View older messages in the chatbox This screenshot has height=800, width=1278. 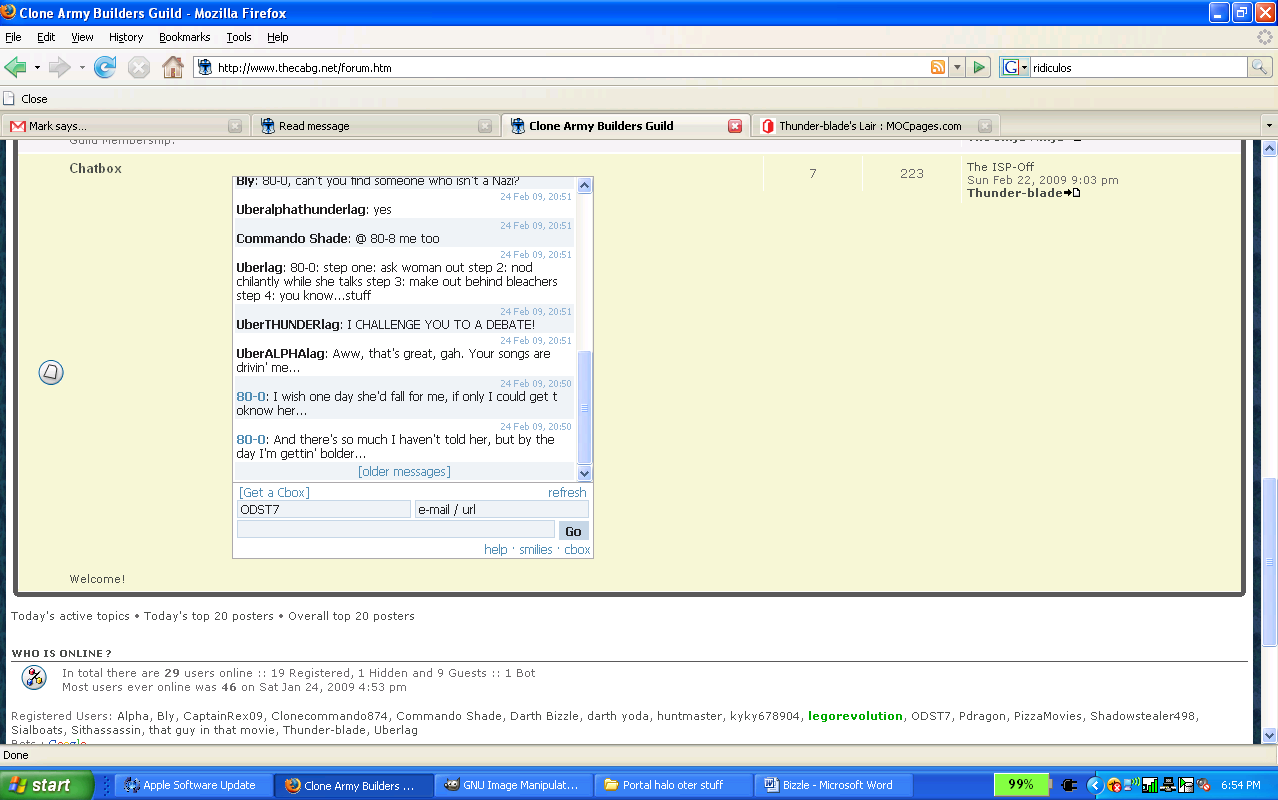(x=403, y=470)
